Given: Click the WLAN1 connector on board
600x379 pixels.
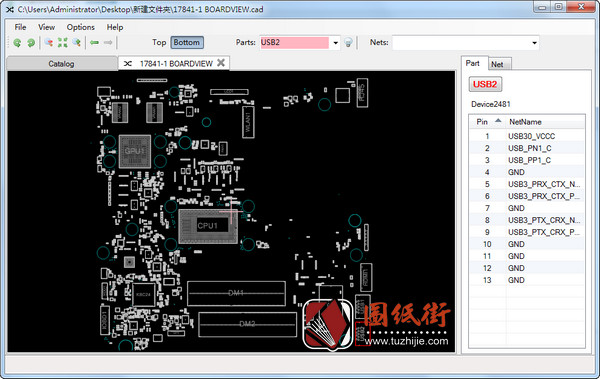Looking at the screenshot, I should 248,122.
